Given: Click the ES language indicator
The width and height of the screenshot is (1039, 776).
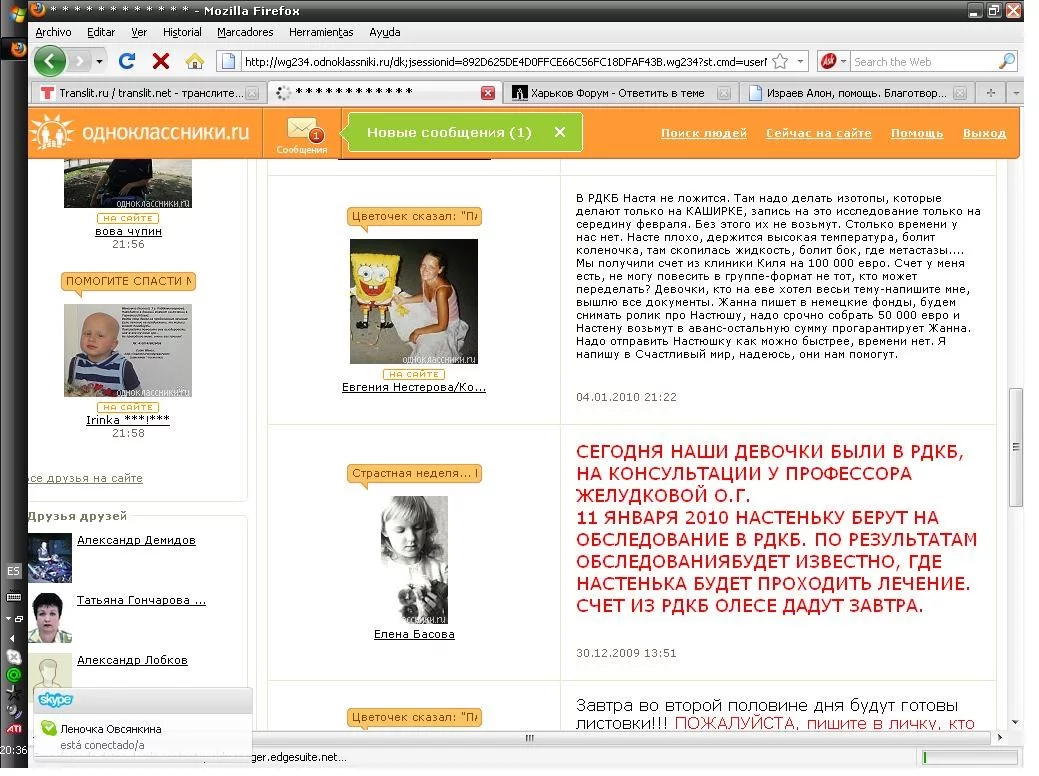Looking at the screenshot, I should (13, 571).
